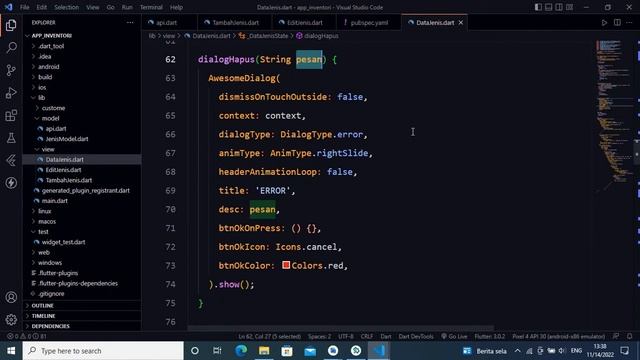The height and width of the screenshot is (360, 640).
Task: Click Go Live in status bar
Action: coord(454,337)
